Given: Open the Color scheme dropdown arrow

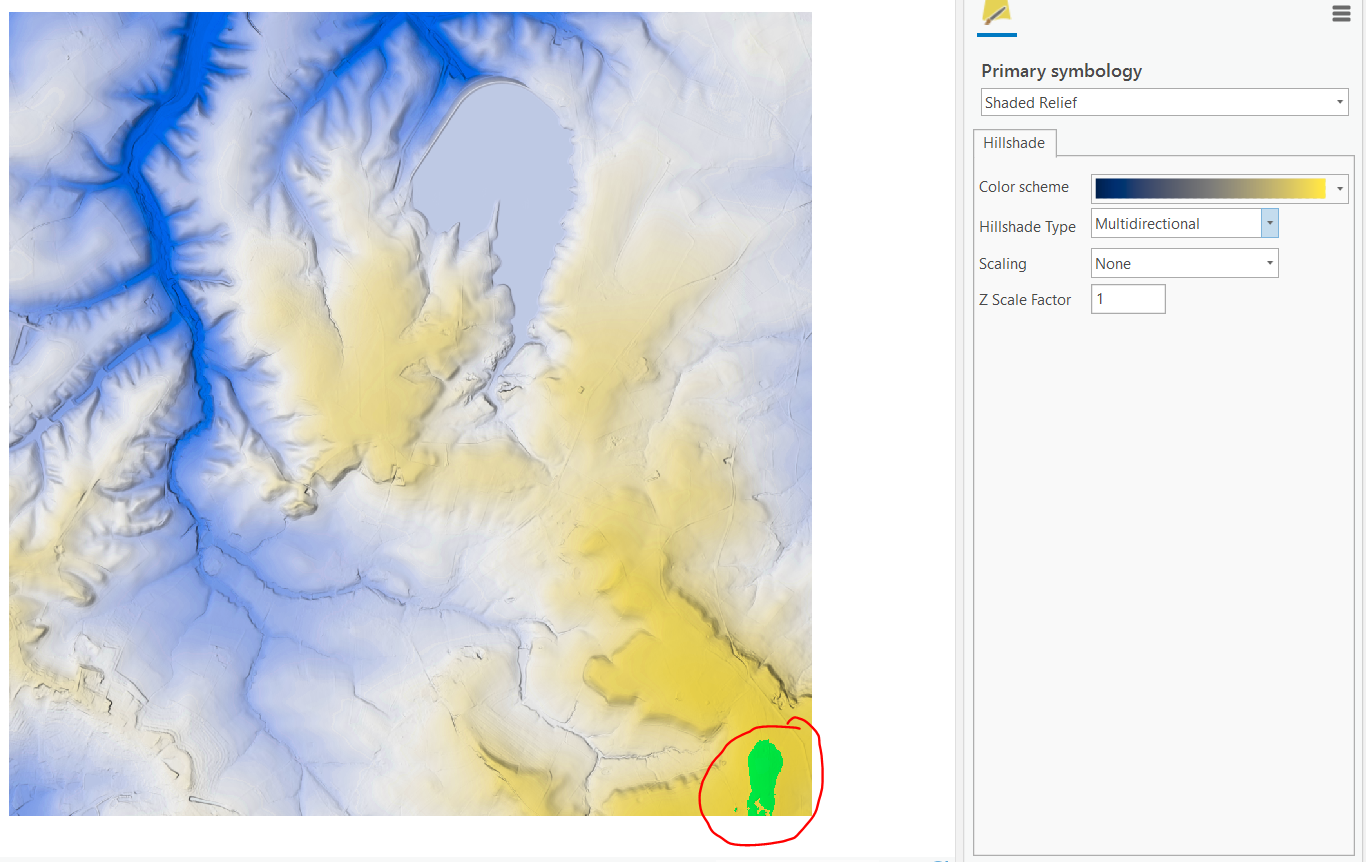Looking at the screenshot, I should [x=1339, y=187].
